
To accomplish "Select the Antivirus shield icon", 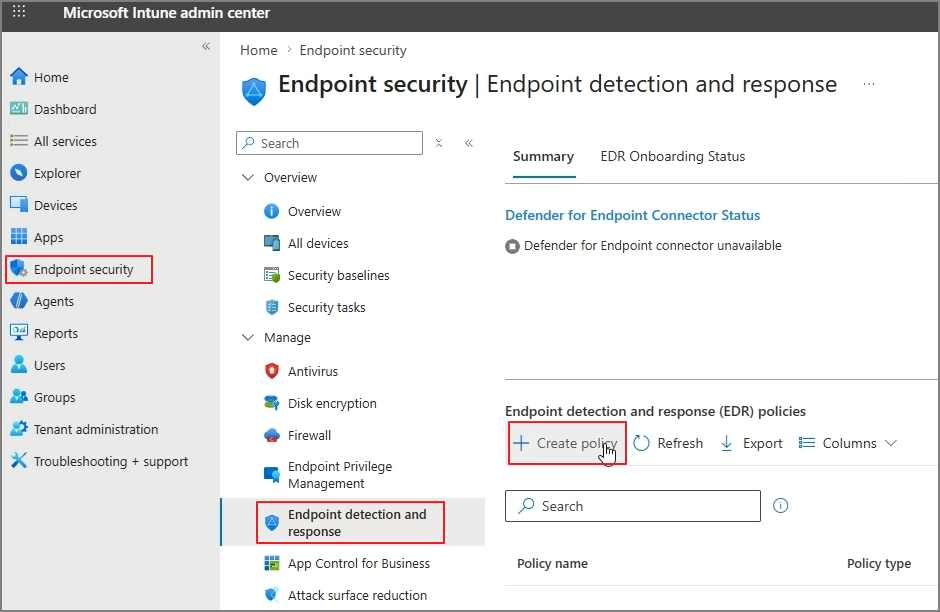I will click(272, 371).
